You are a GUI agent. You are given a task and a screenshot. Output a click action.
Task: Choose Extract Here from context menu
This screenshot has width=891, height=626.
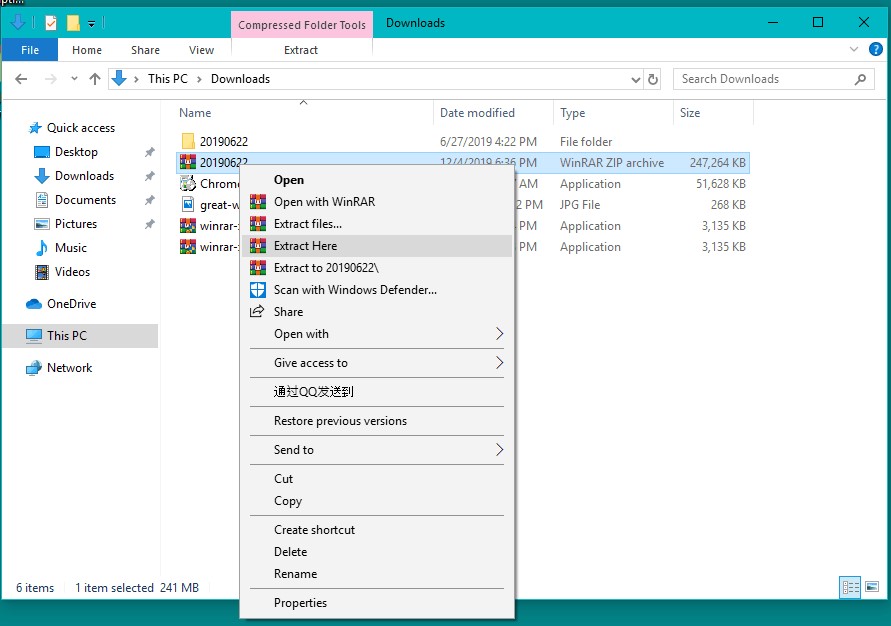(x=377, y=246)
